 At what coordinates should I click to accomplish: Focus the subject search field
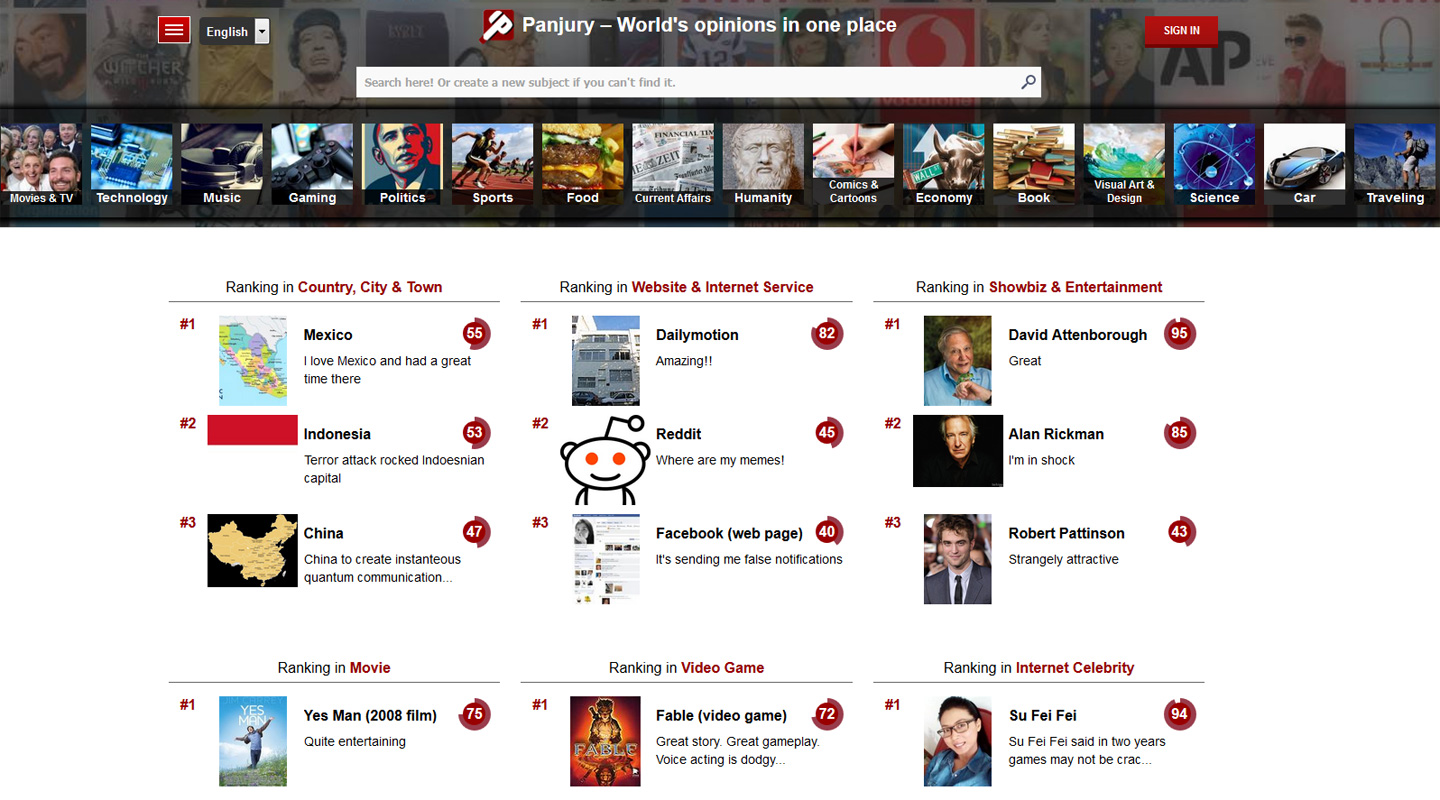698,82
